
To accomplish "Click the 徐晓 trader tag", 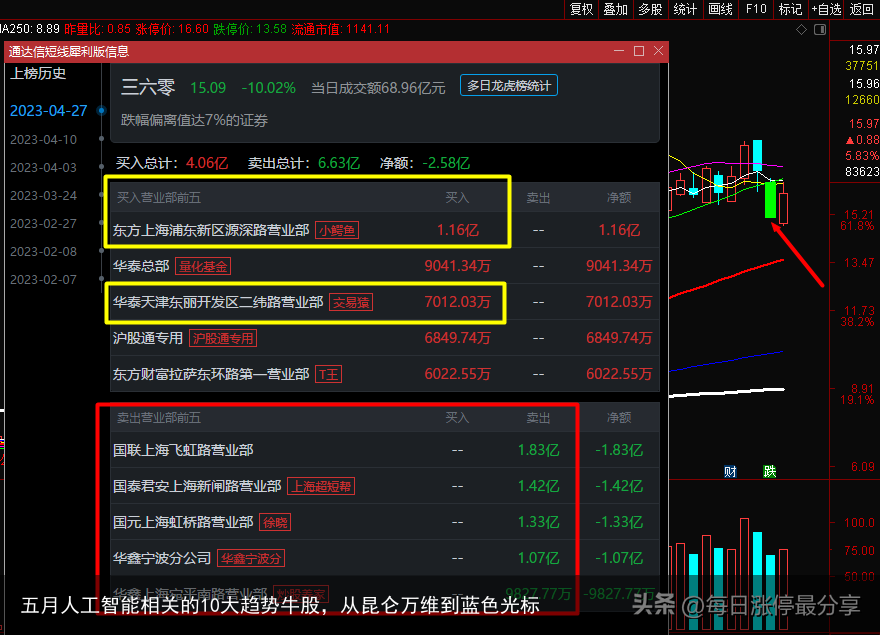I will click(x=275, y=523).
